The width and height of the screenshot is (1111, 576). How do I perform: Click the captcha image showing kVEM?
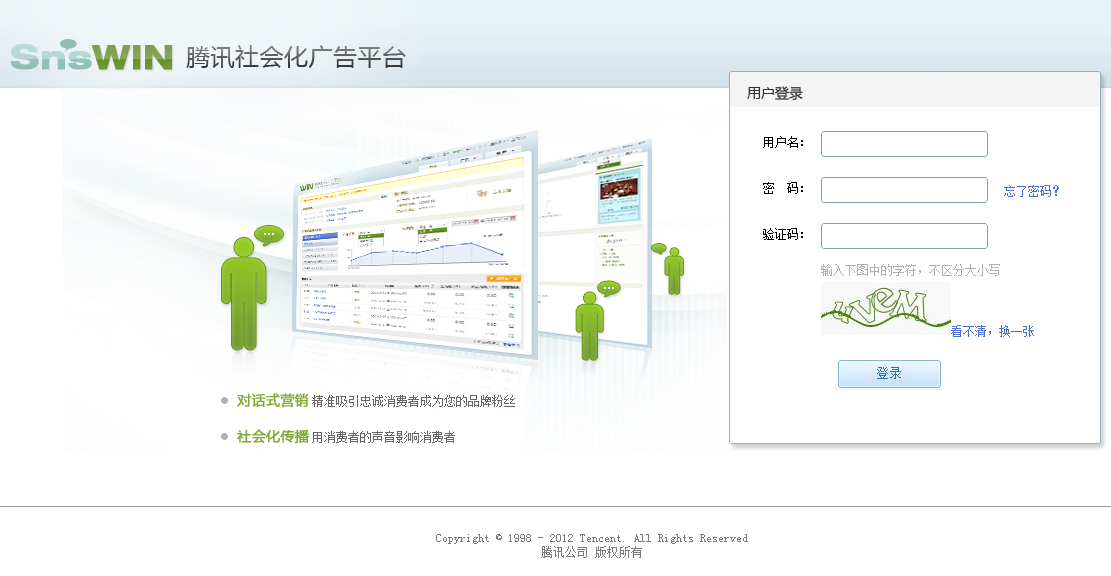pos(884,308)
